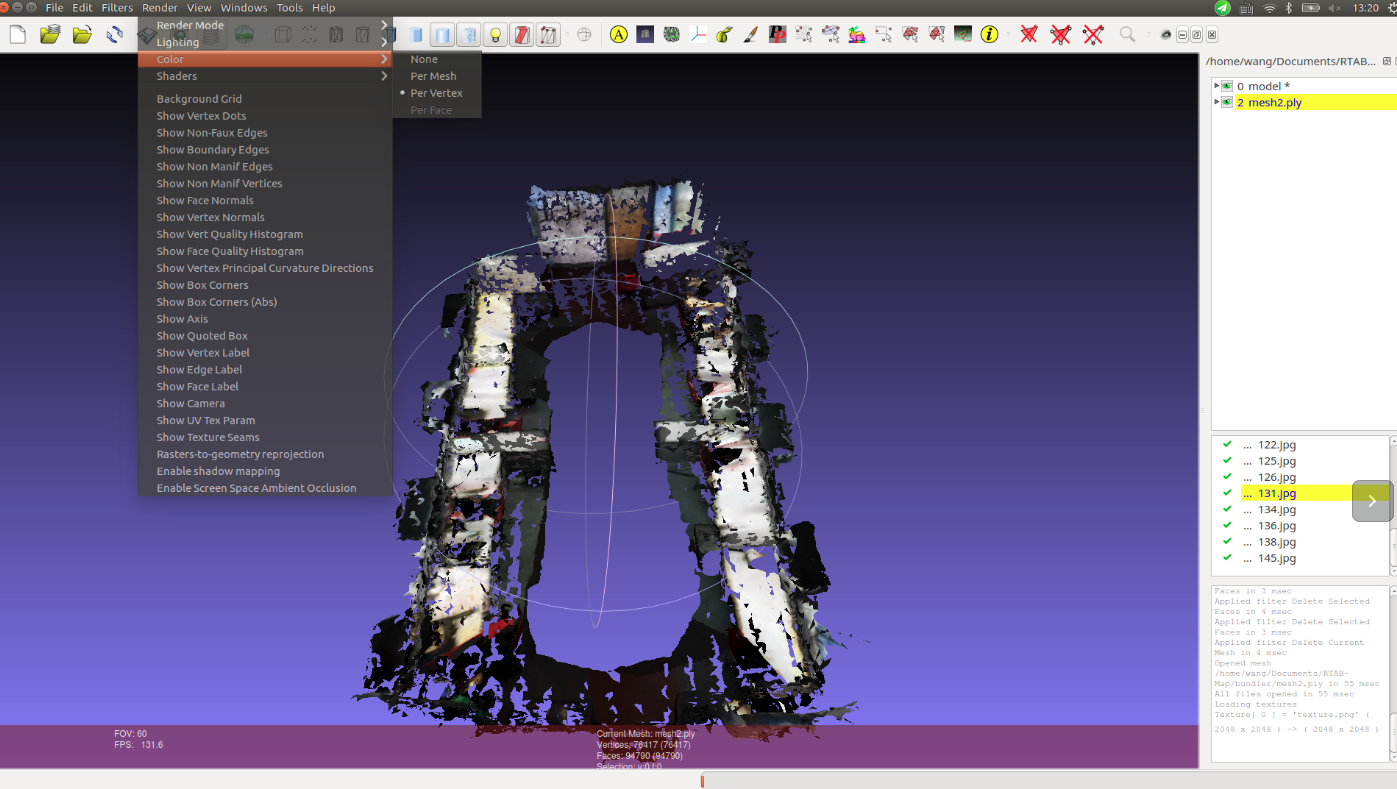This screenshot has height=789, width=1397.
Task: Select the 'Per Vertex' color option
Action: 436,93
